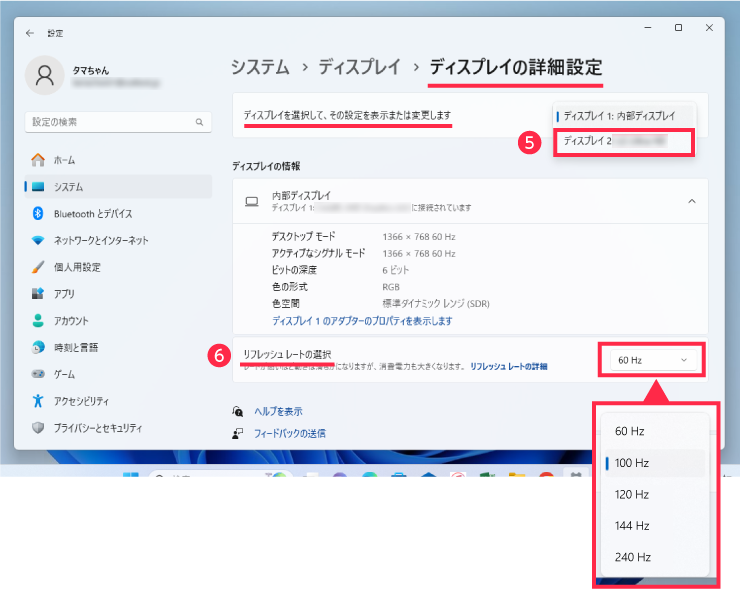
Task: Open ホーム from the sidebar
Action: (64, 160)
